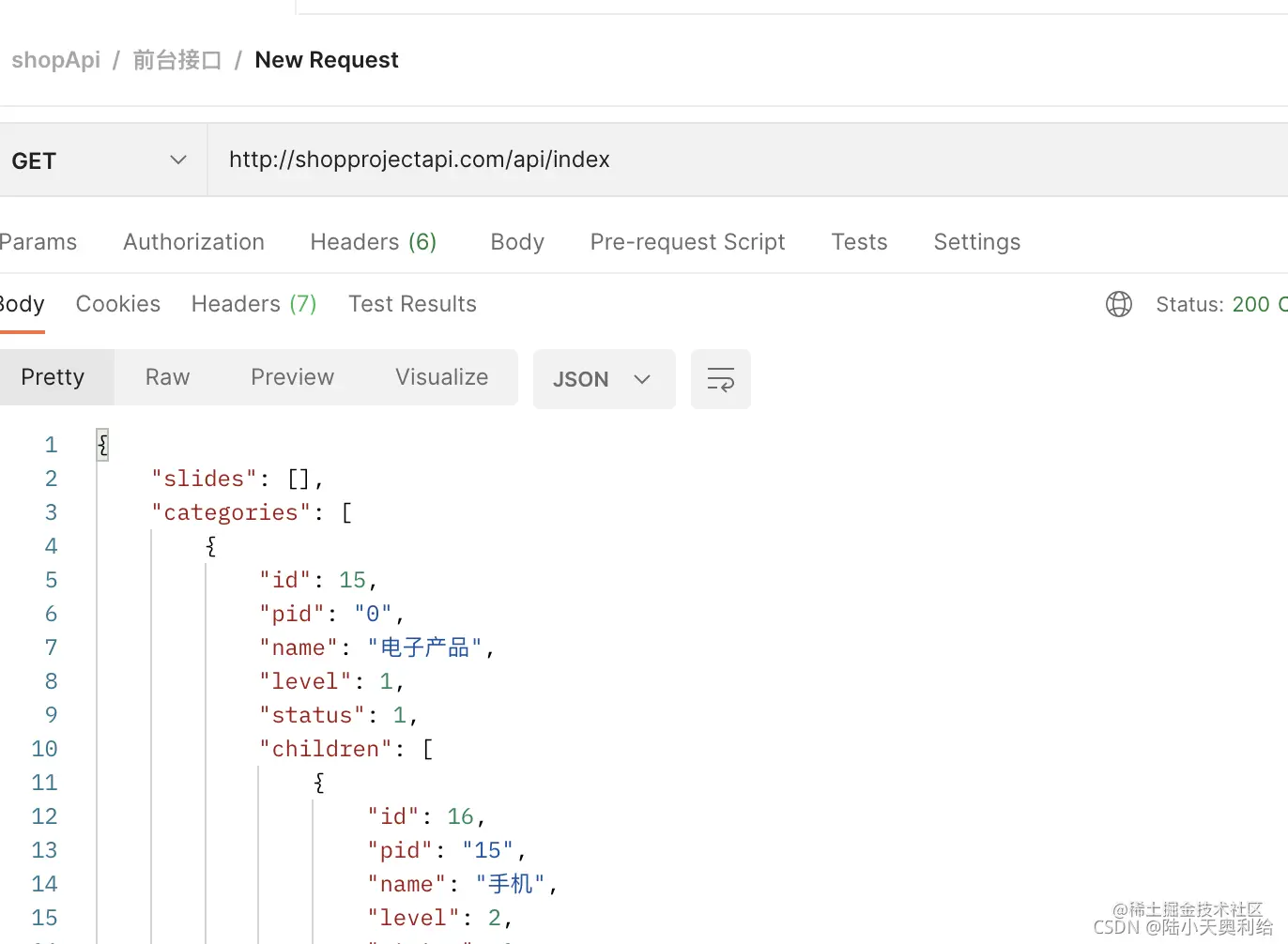This screenshot has height=944, width=1288.
Task: Open the request Headers (6) tab
Action: point(374,242)
